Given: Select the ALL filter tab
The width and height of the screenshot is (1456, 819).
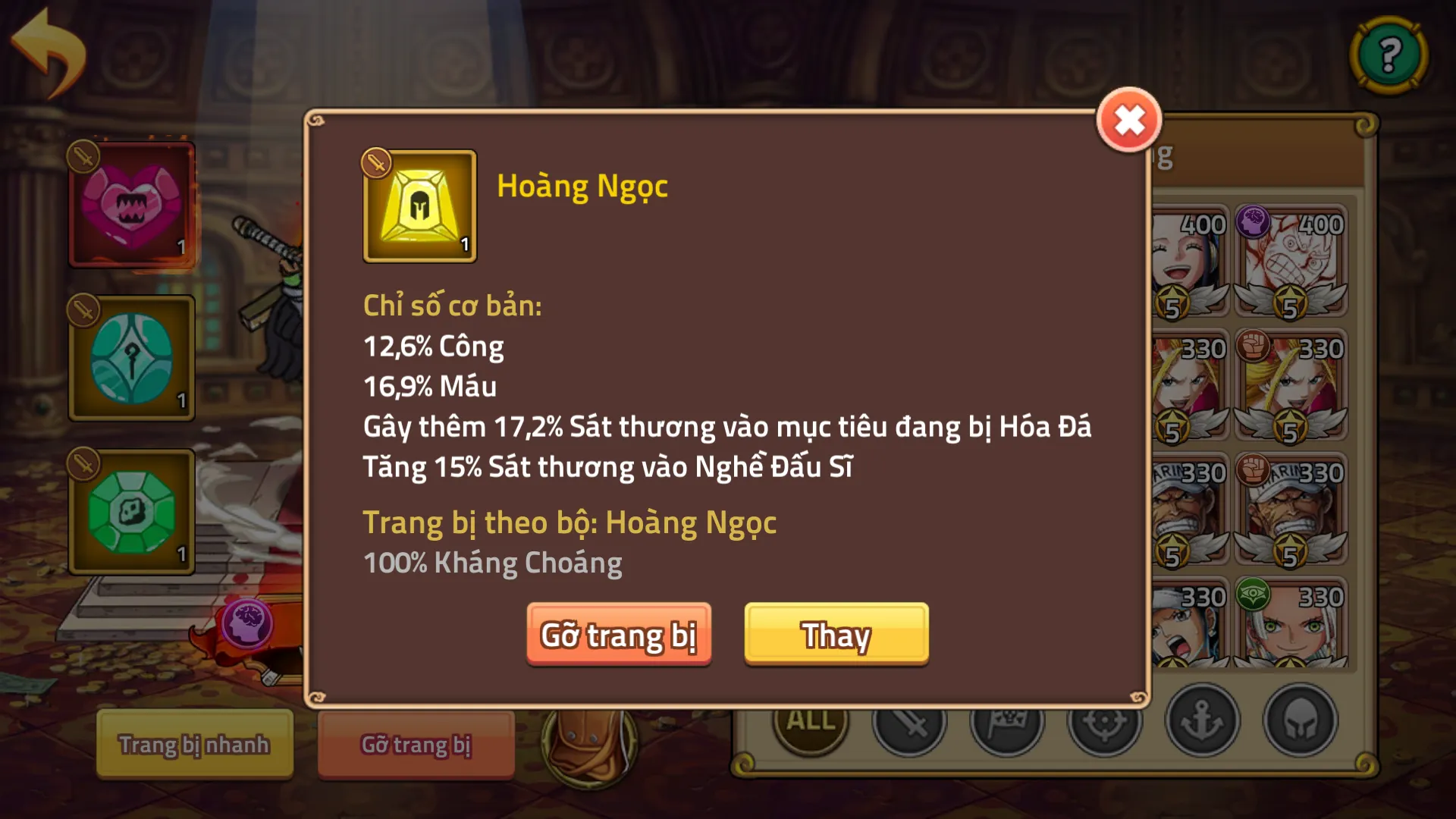Looking at the screenshot, I should [810, 722].
